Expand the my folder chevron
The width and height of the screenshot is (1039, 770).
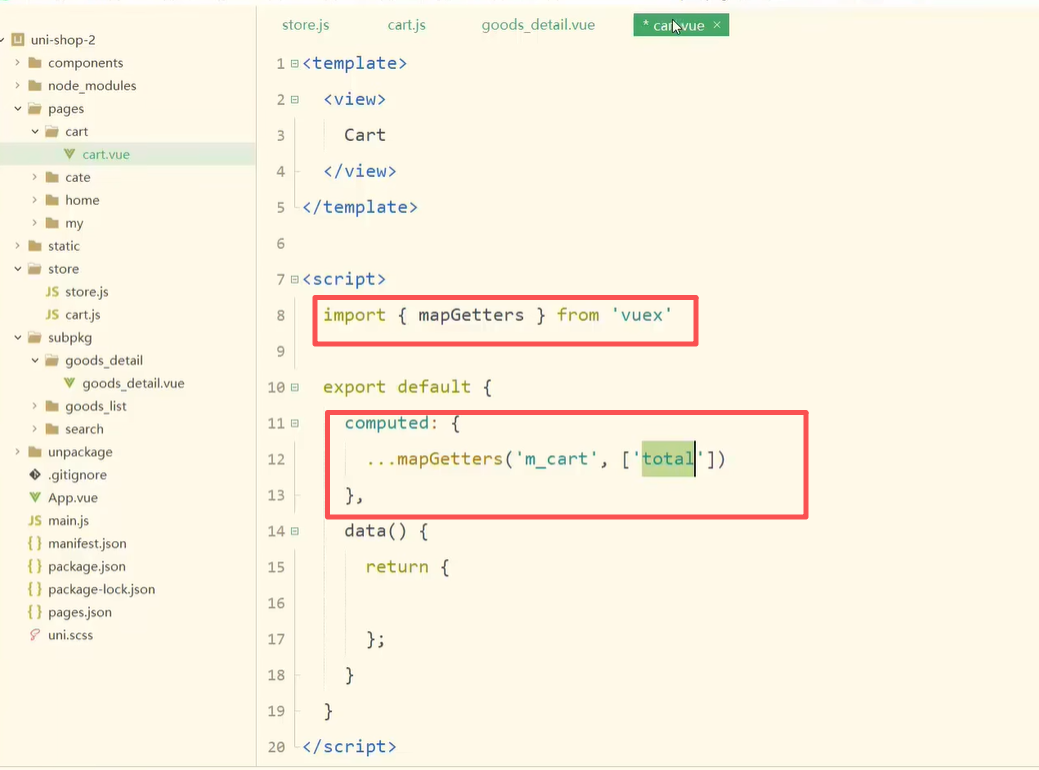click(x=34, y=223)
